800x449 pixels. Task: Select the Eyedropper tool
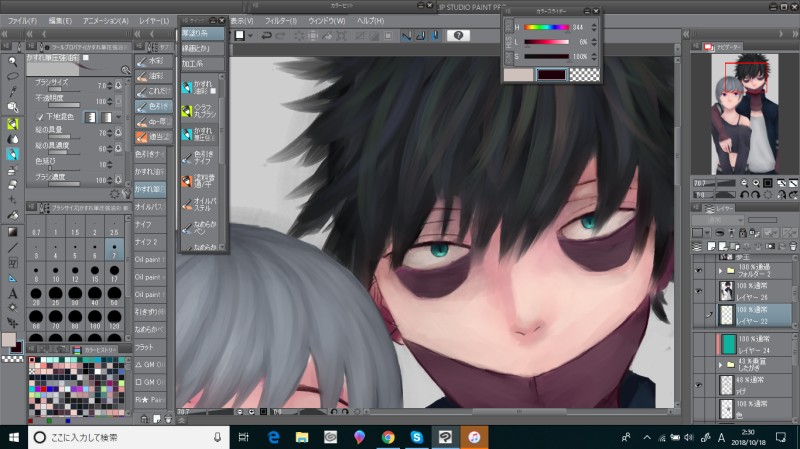[x=13, y=91]
